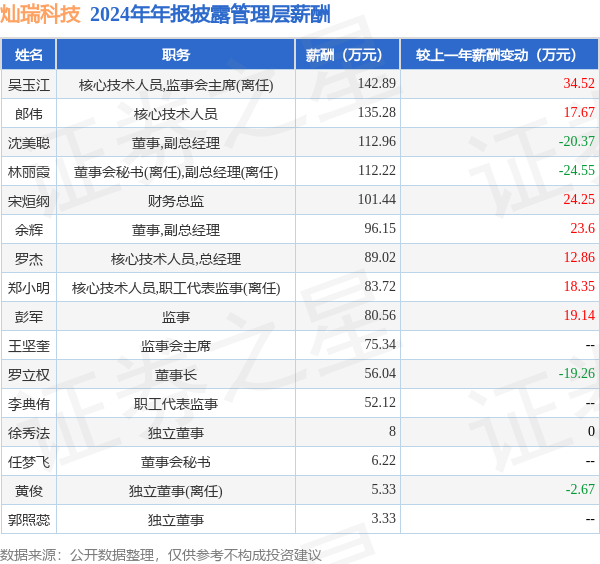
Task: Click the salary value 112.22
Action: 377,170
